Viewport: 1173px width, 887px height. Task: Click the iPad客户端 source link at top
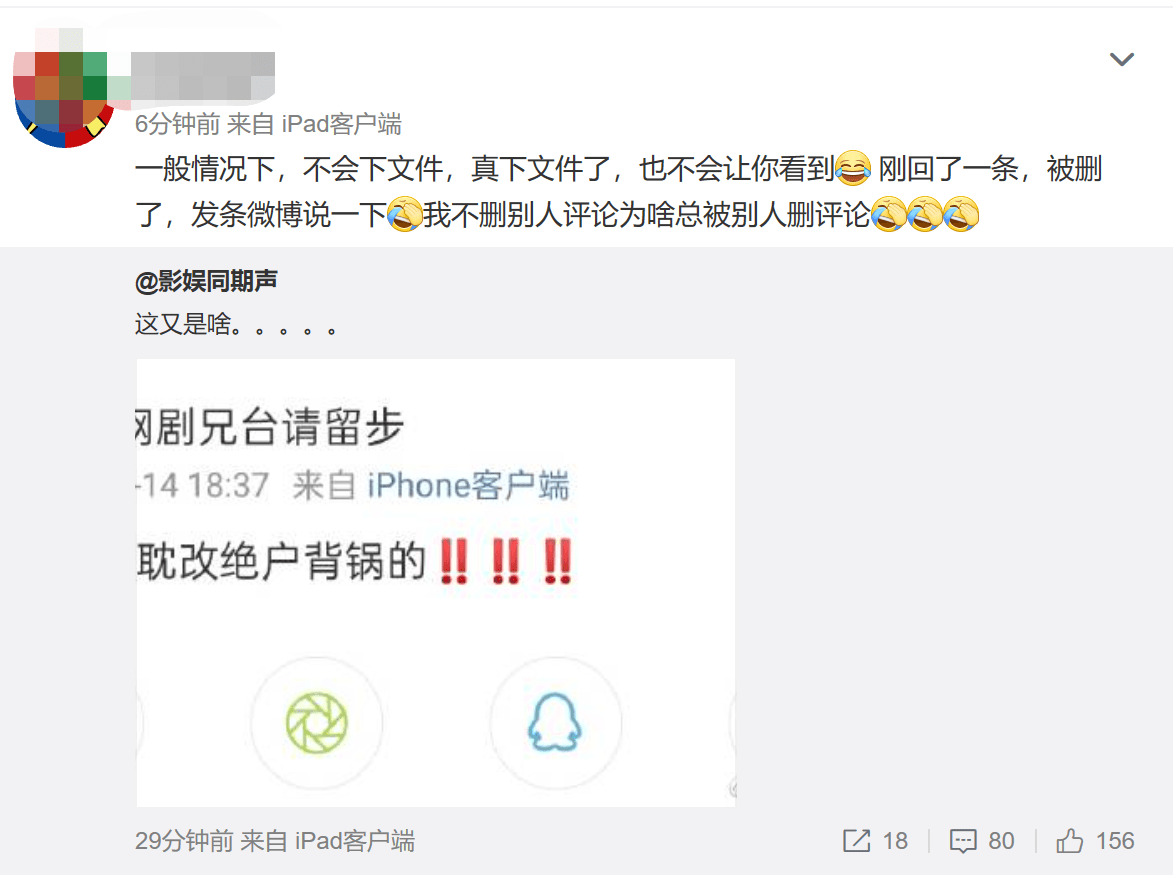342,124
